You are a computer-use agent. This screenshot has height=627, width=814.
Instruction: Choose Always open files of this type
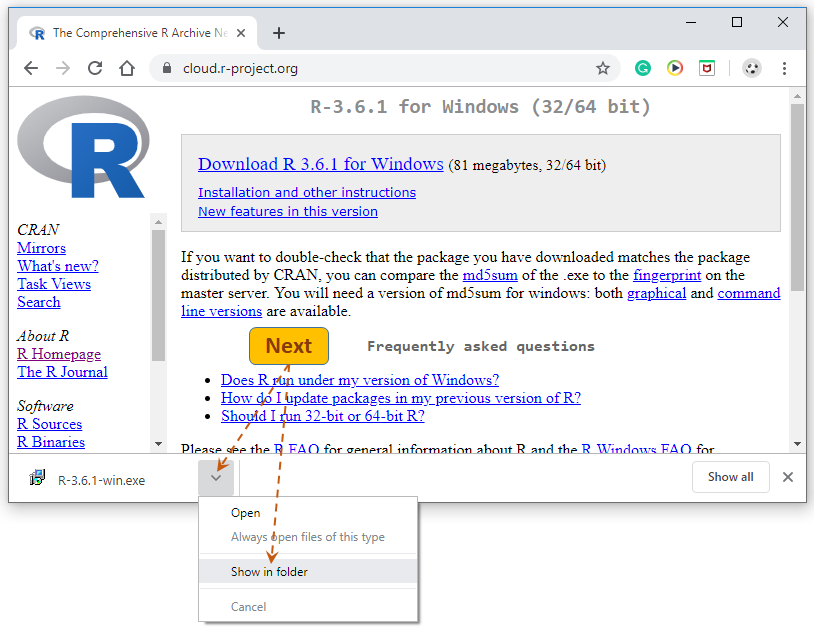[x=308, y=537]
